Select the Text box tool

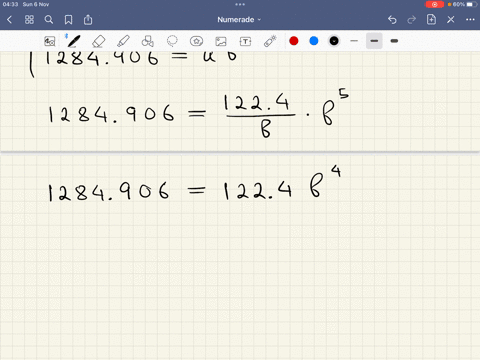[x=245, y=41]
